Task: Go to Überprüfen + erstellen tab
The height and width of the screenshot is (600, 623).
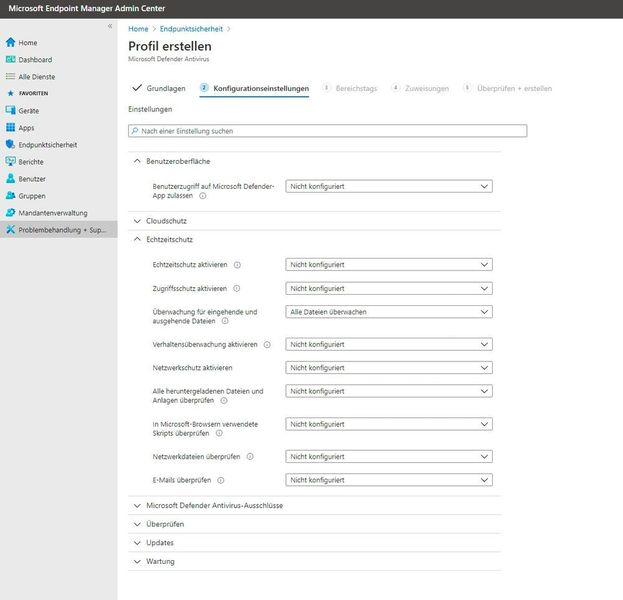Action: point(507,88)
